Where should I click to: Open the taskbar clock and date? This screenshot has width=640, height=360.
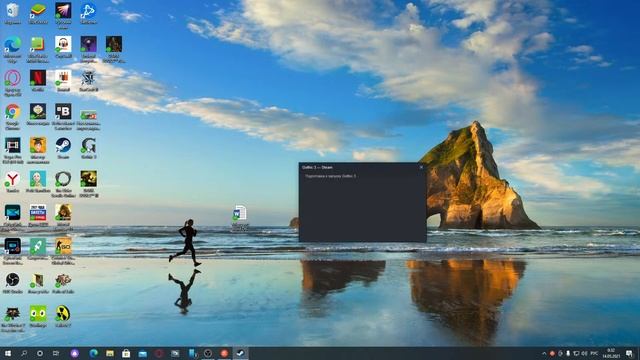pos(611,353)
